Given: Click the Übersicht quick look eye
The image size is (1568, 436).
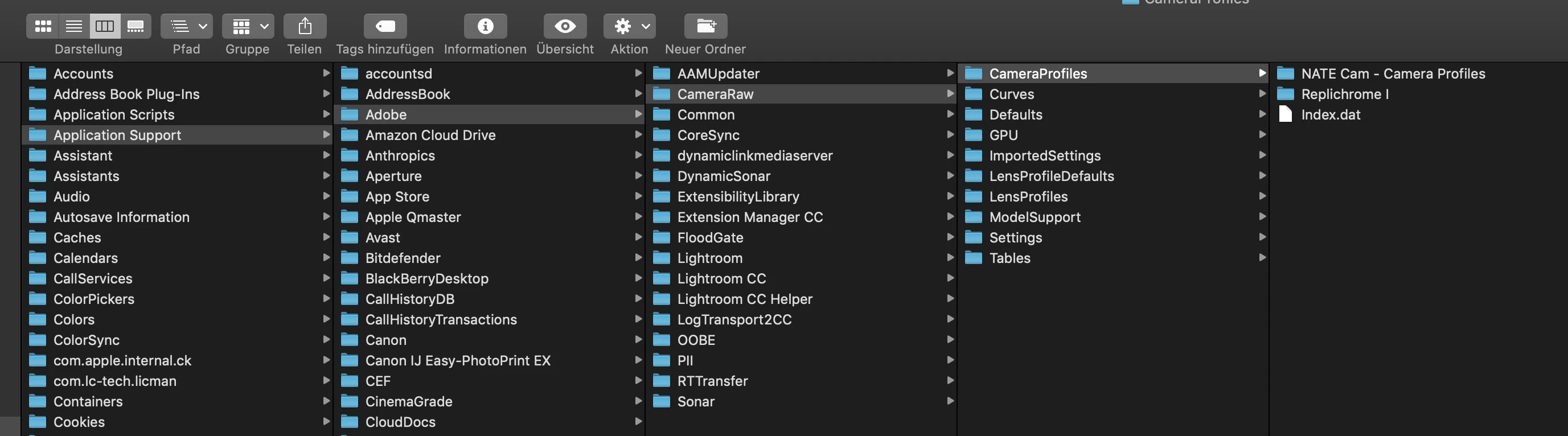Looking at the screenshot, I should pos(565,26).
